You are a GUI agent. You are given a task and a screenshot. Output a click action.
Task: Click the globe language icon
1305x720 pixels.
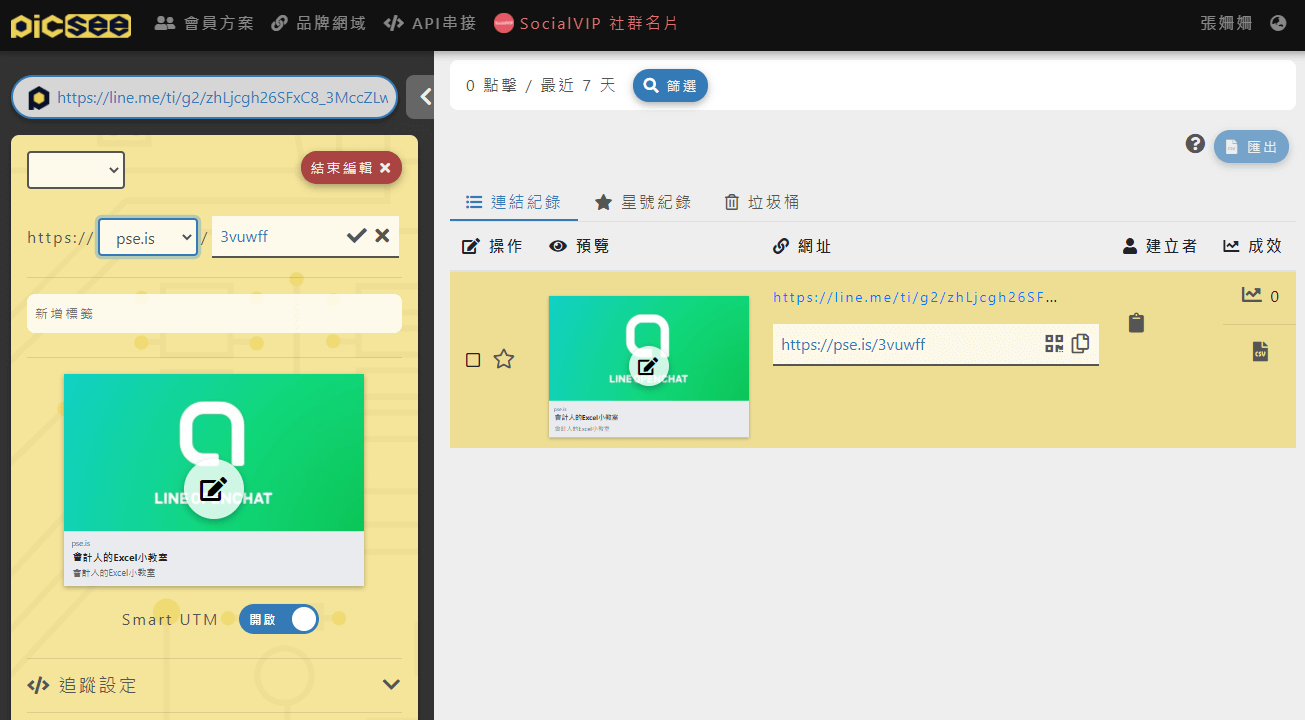click(x=1278, y=23)
